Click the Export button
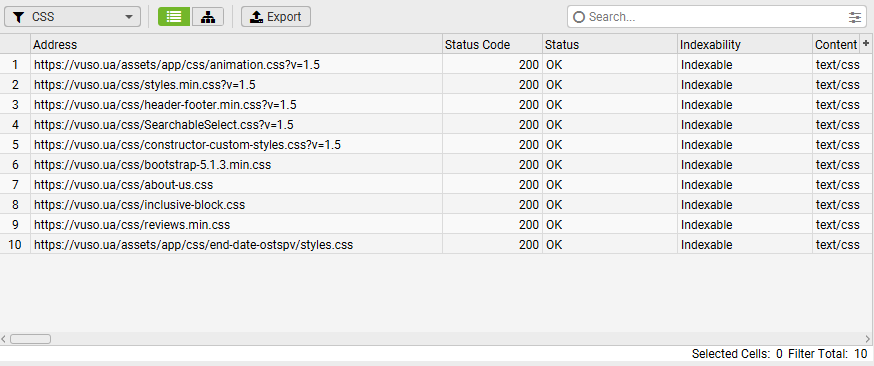This screenshot has width=874, height=366. click(x=276, y=17)
